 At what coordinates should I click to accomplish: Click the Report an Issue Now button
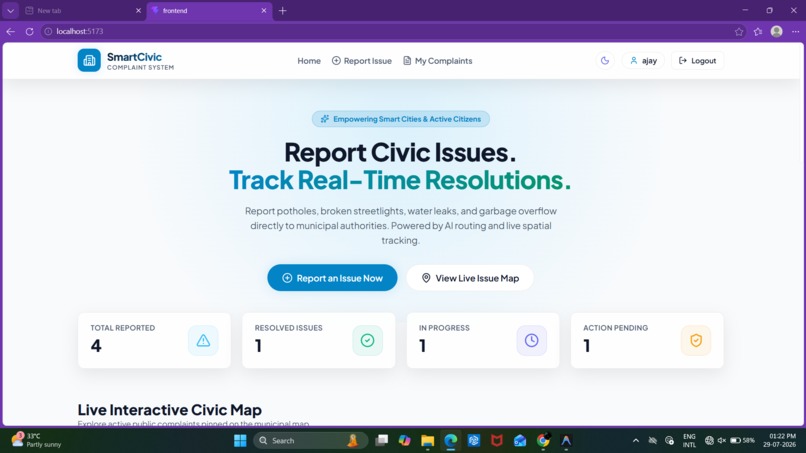(x=332, y=278)
